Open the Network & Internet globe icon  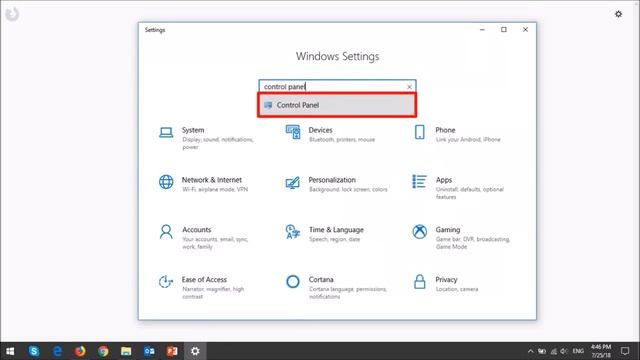tap(166, 182)
